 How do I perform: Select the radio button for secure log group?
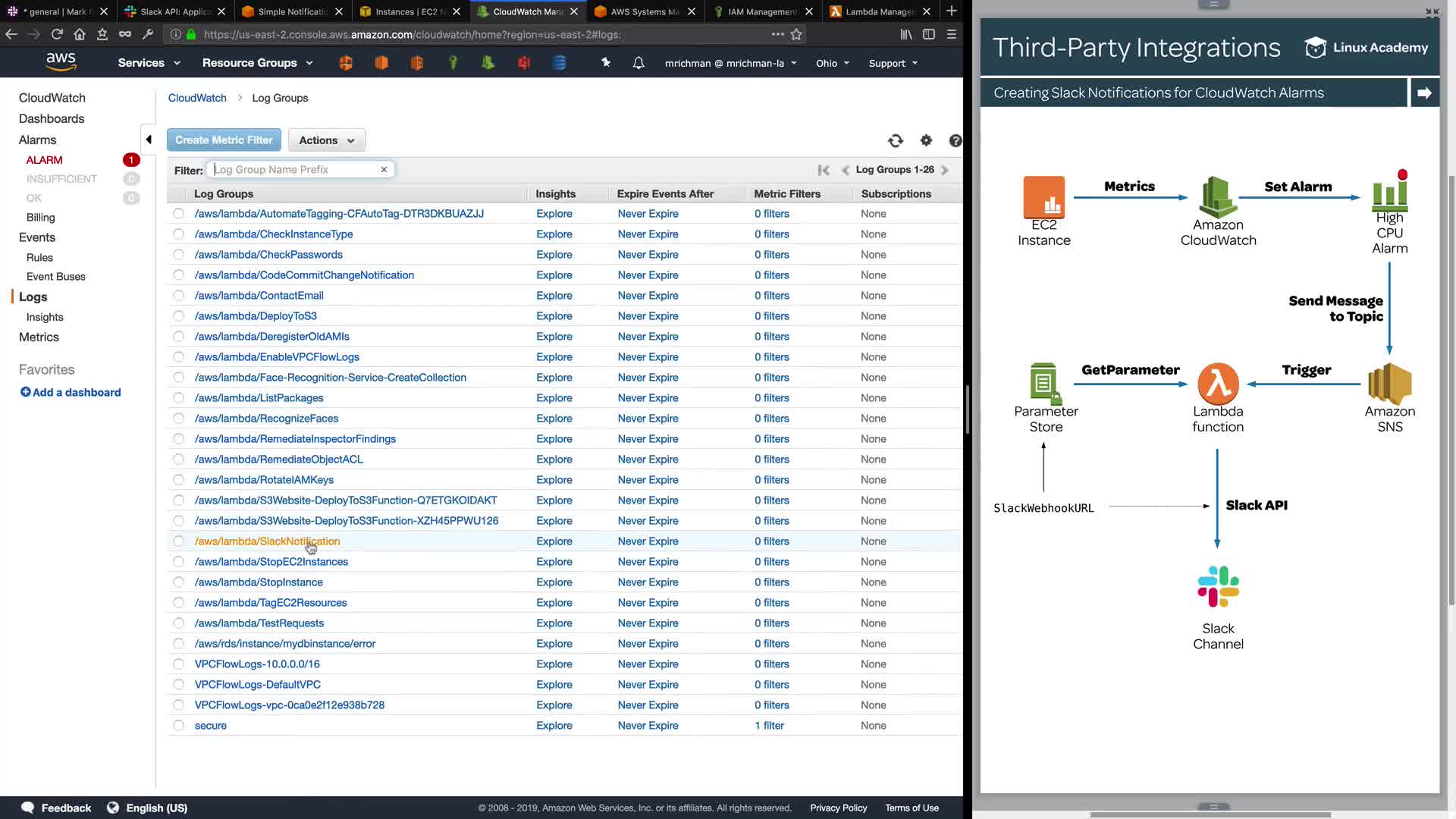tap(178, 726)
